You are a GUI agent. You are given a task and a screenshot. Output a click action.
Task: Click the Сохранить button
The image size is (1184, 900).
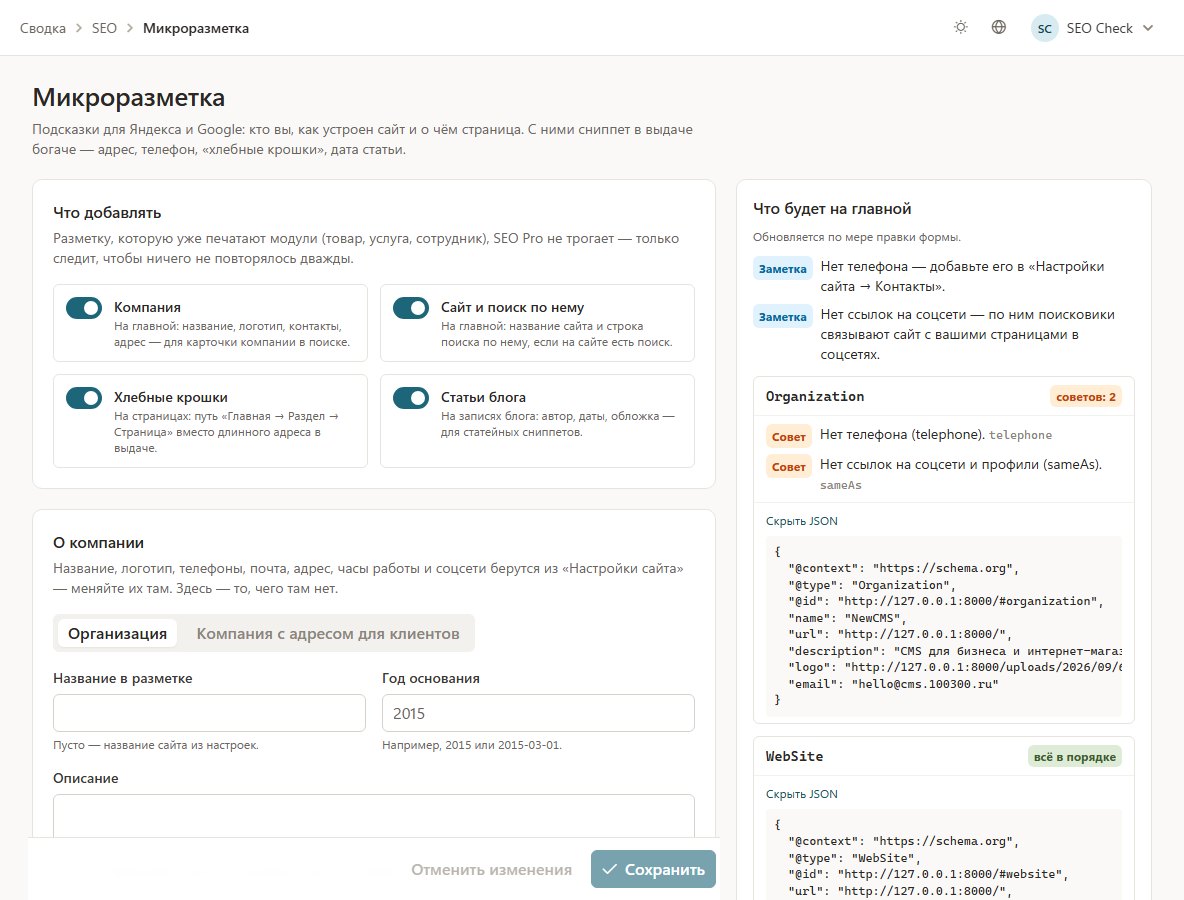[653, 869]
